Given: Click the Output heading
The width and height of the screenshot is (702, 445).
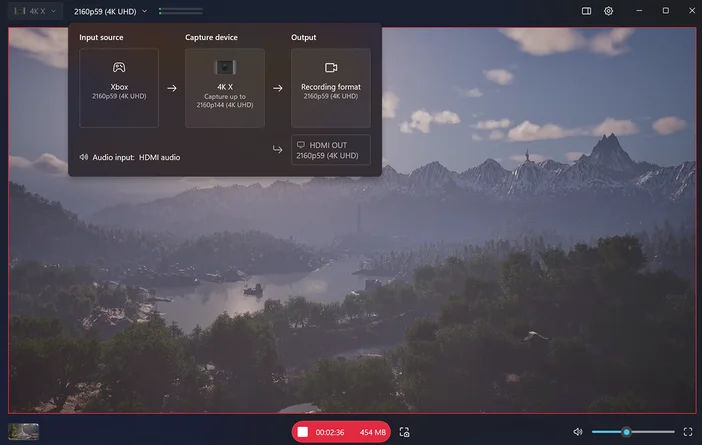Looking at the screenshot, I should pyautogui.click(x=304, y=37).
